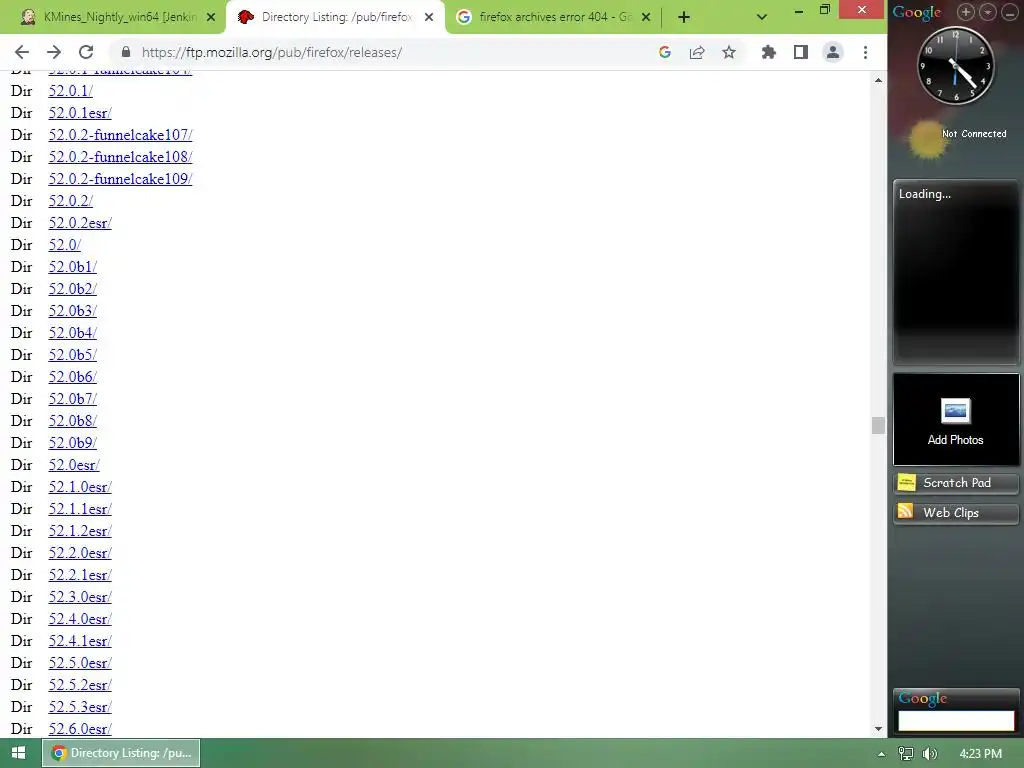
Task: Open the 52.0.2/ directory
Action: pyautogui.click(x=71, y=201)
